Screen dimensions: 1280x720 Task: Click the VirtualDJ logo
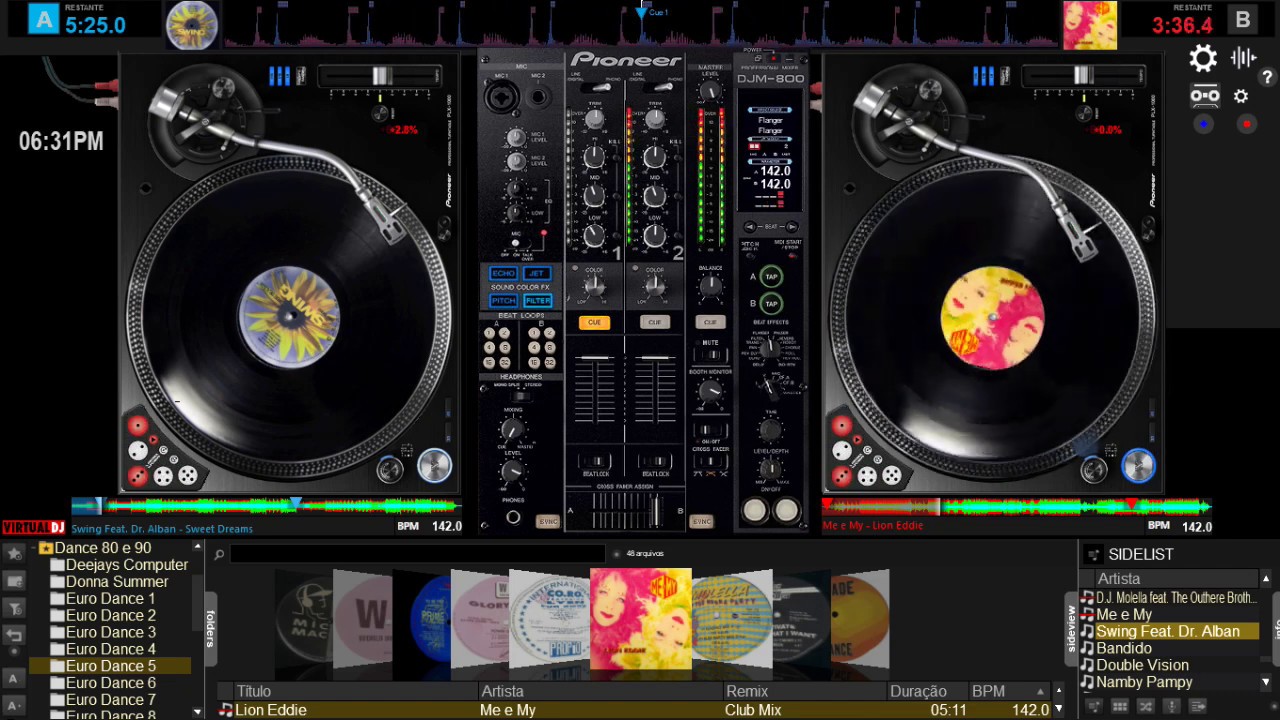pyautogui.click(x=33, y=527)
